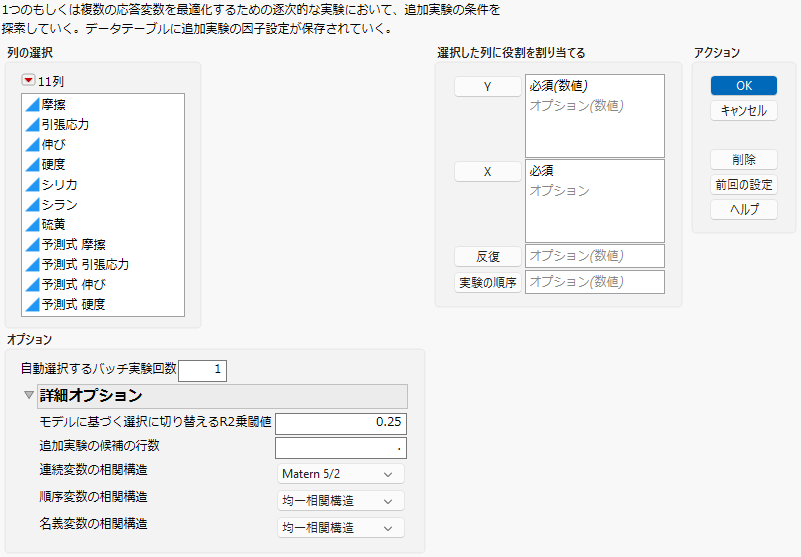801x557 pixels.
Task: Select the シラン column name
Action: (x=59, y=204)
